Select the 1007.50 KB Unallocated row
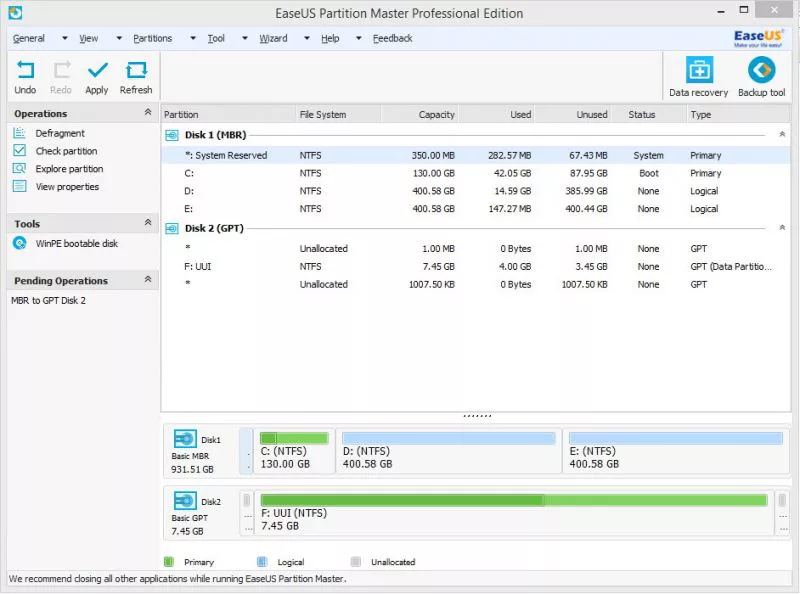800x594 pixels. tap(476, 284)
